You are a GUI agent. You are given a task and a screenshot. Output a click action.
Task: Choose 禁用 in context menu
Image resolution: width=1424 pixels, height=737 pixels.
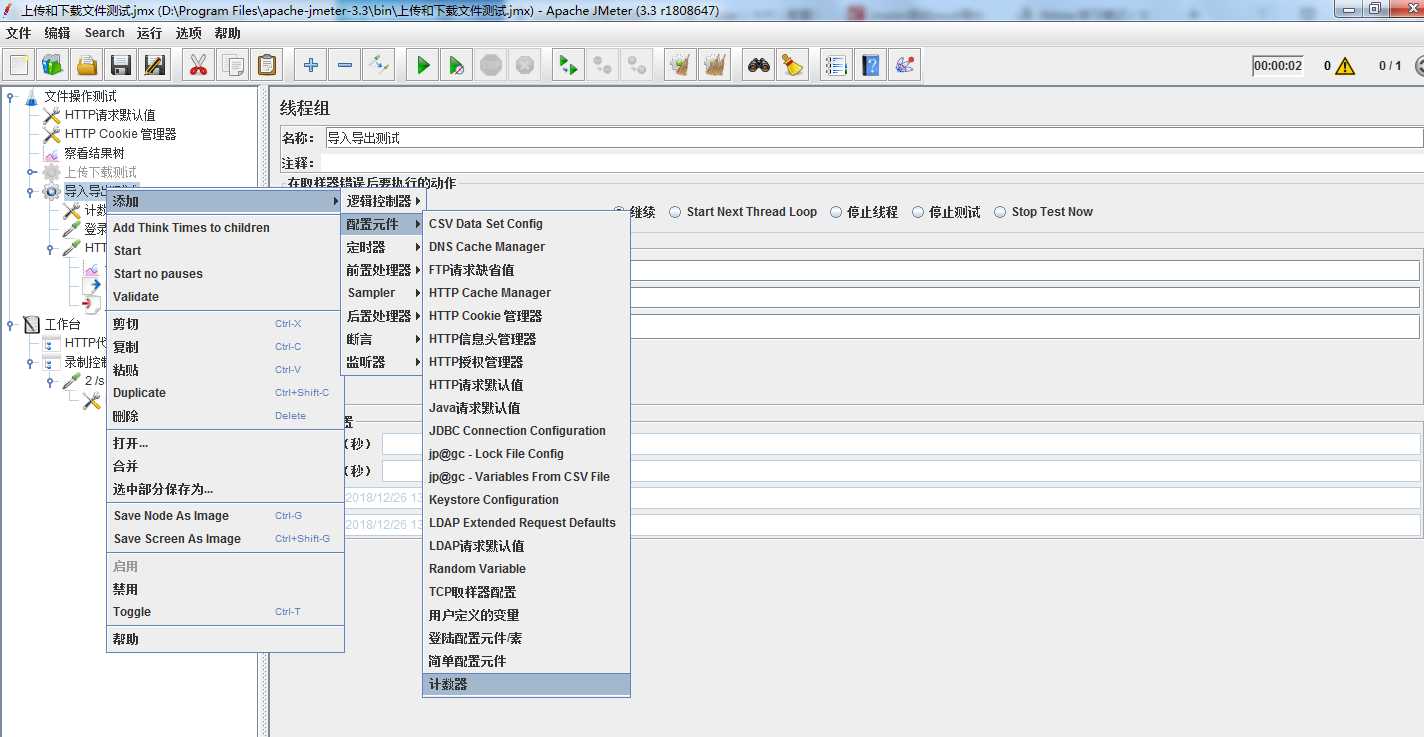225,590
